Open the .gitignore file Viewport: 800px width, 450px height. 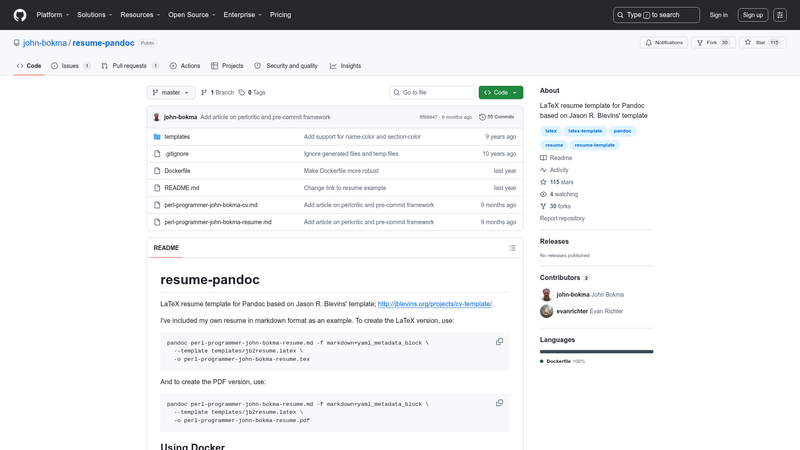coord(177,154)
